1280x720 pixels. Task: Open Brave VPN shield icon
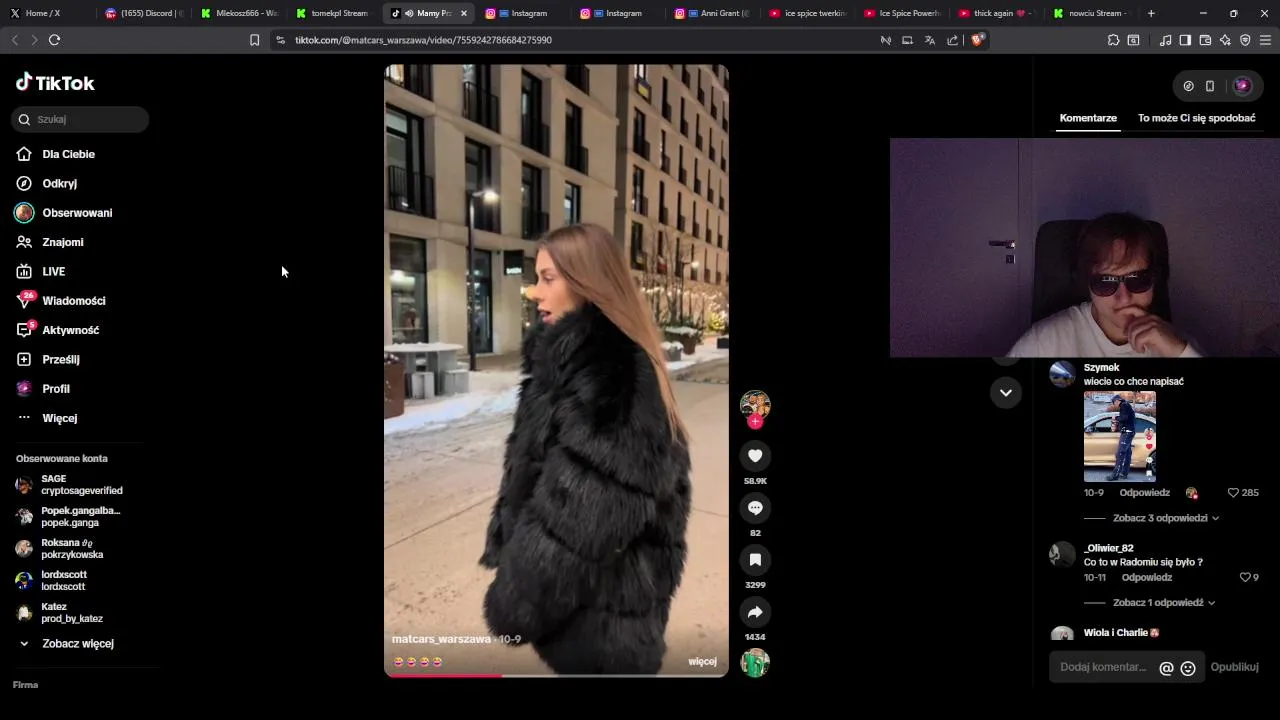pyautogui.click(x=1245, y=40)
